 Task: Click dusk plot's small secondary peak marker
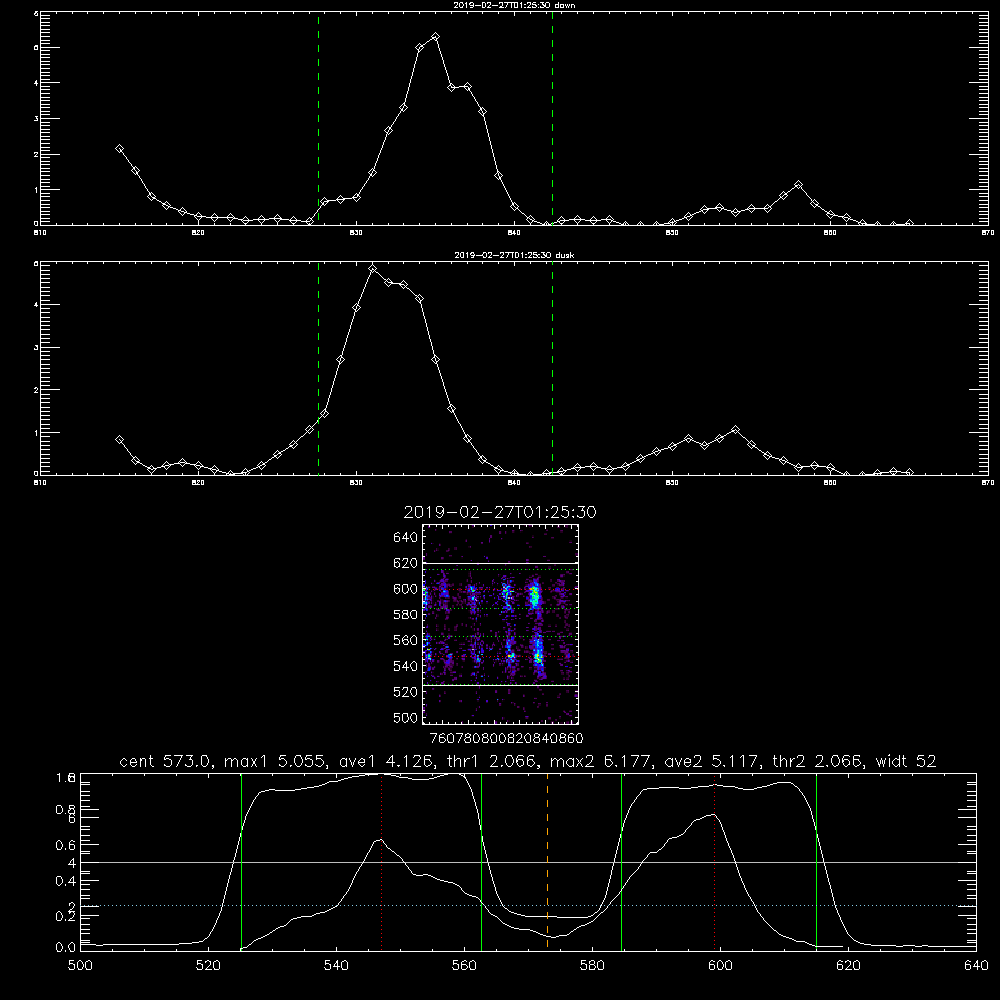coord(735,430)
